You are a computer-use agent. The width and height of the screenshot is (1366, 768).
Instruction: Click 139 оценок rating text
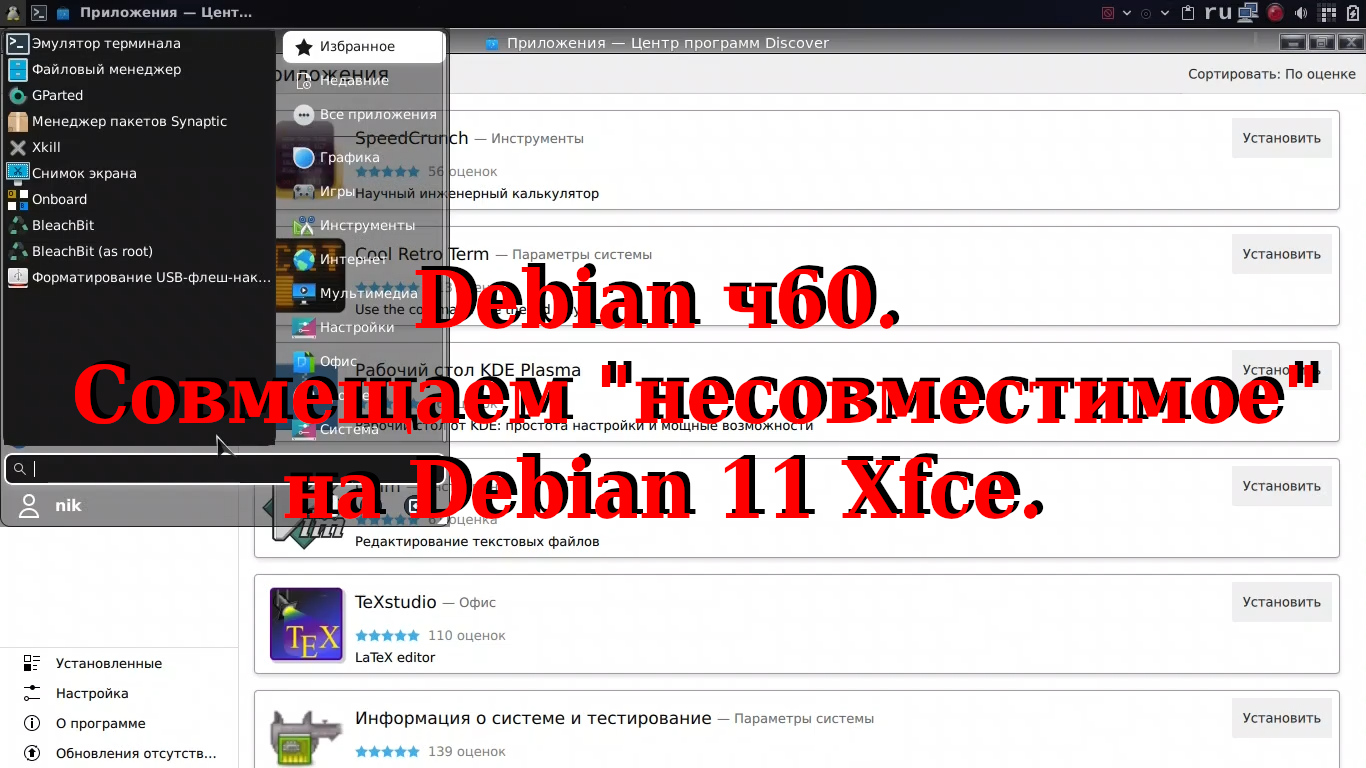click(x=467, y=751)
